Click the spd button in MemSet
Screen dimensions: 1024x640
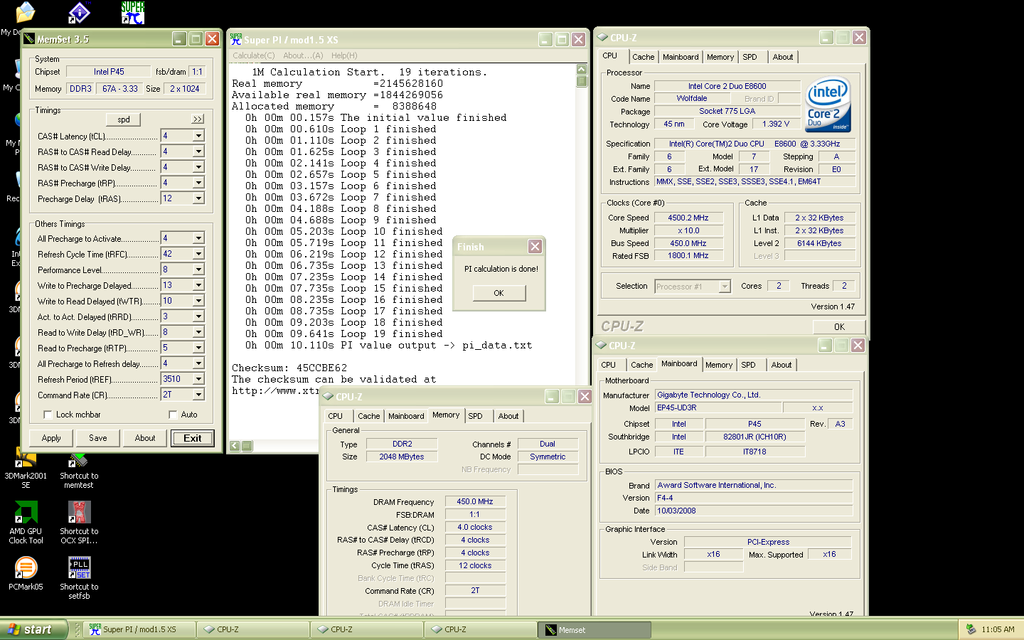[123, 120]
